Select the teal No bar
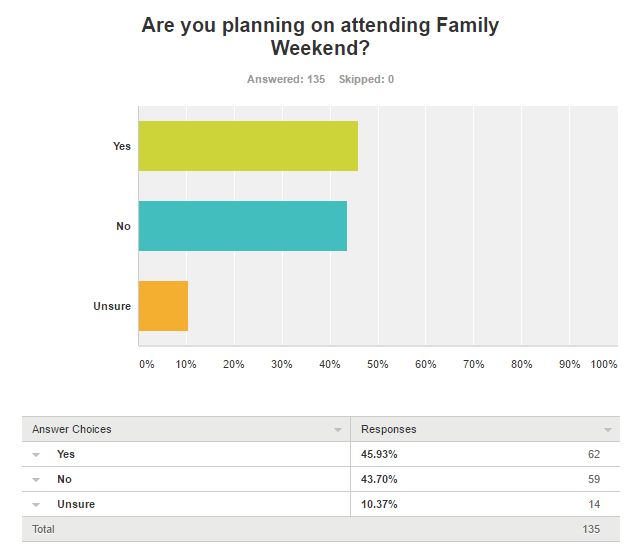This screenshot has height=552, width=642. pyautogui.click(x=243, y=226)
